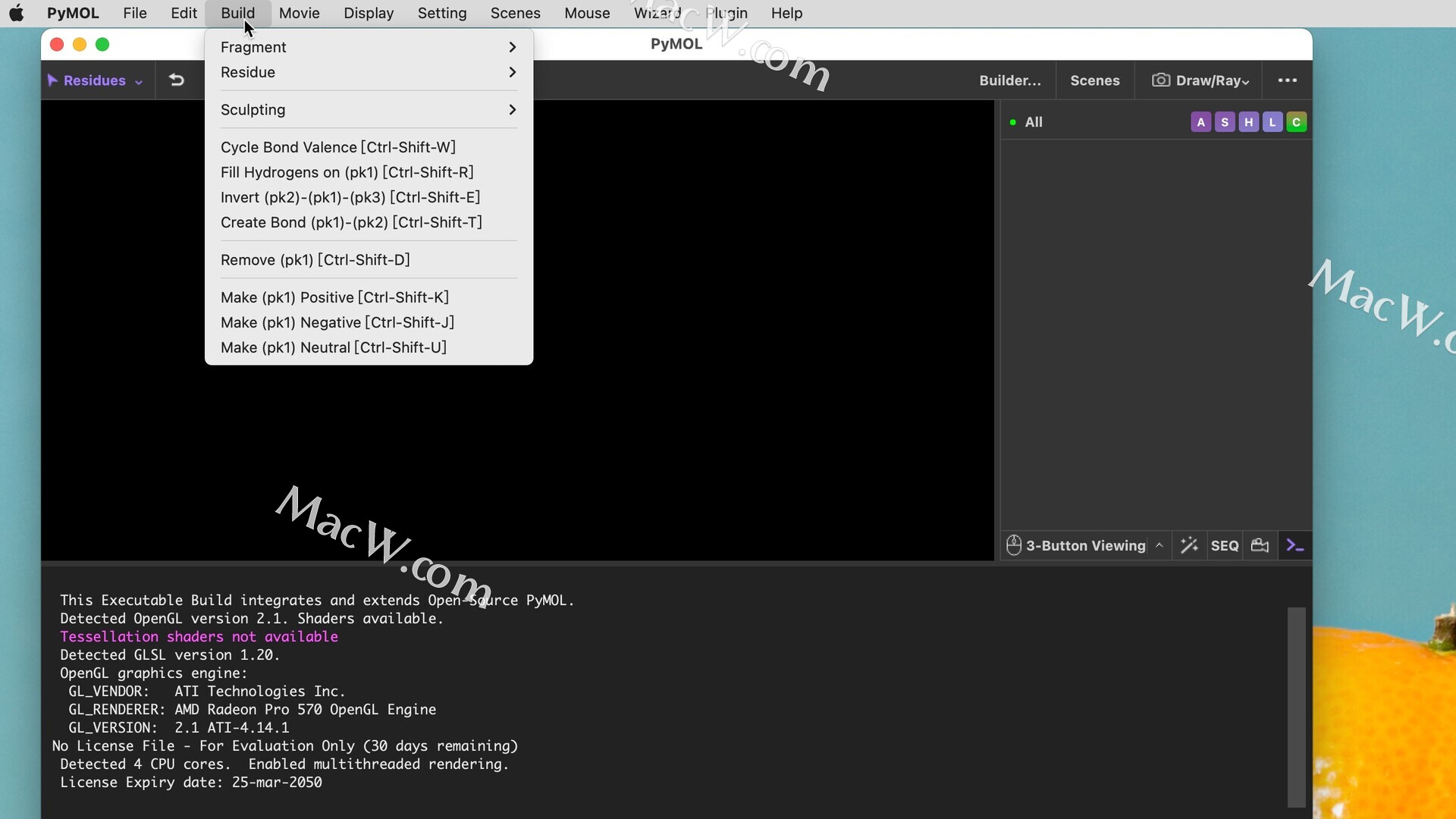This screenshot has width=1456, height=819.
Task: Click 'Tessellation shaders not available' message
Action: [x=199, y=636]
